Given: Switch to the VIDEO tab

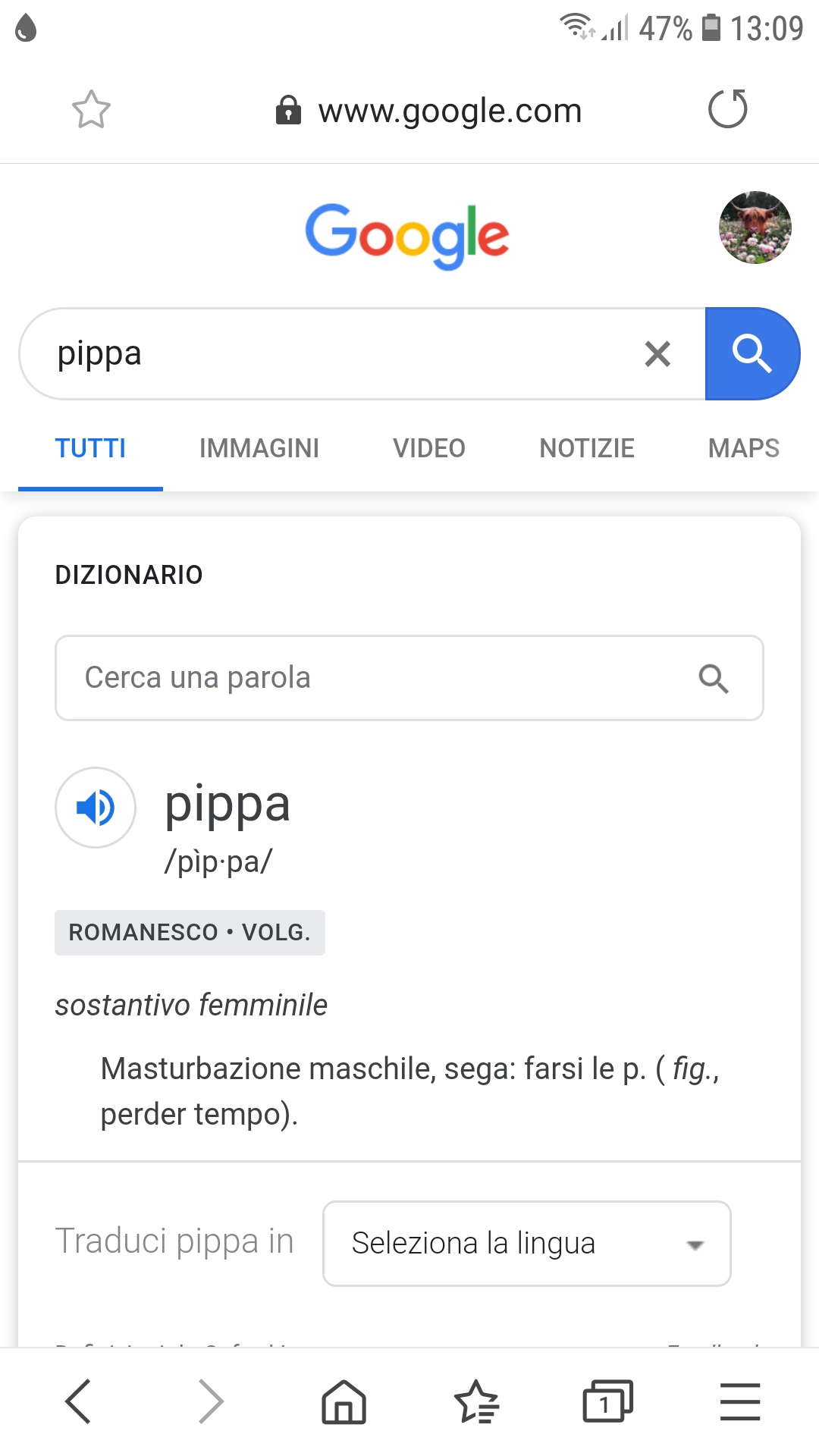Looking at the screenshot, I should tap(429, 448).
